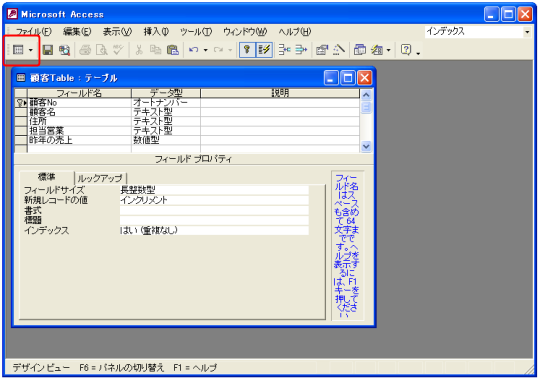Open the 挿入(I) menu
The image size is (540, 378).
click(156, 32)
